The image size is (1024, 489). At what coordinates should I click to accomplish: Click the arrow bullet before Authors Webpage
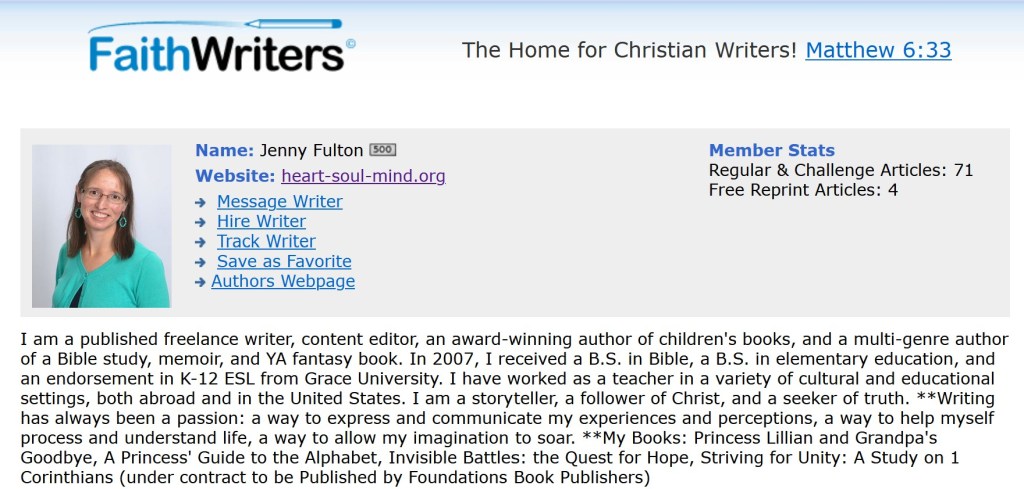[201, 283]
